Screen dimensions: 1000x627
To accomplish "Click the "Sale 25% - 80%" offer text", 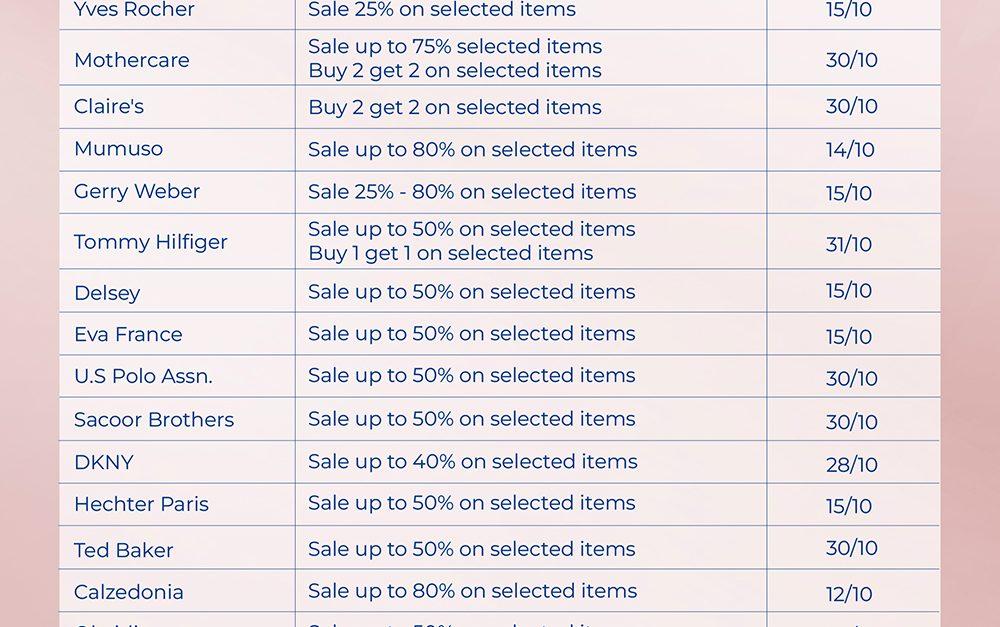I will coord(472,191).
